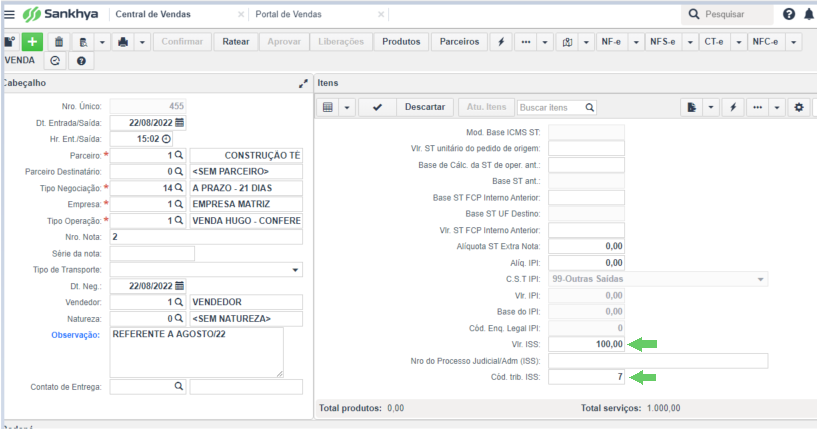This screenshot has width=817, height=429.
Task: Click the Série da nota field
Action: pyautogui.click(x=152, y=253)
